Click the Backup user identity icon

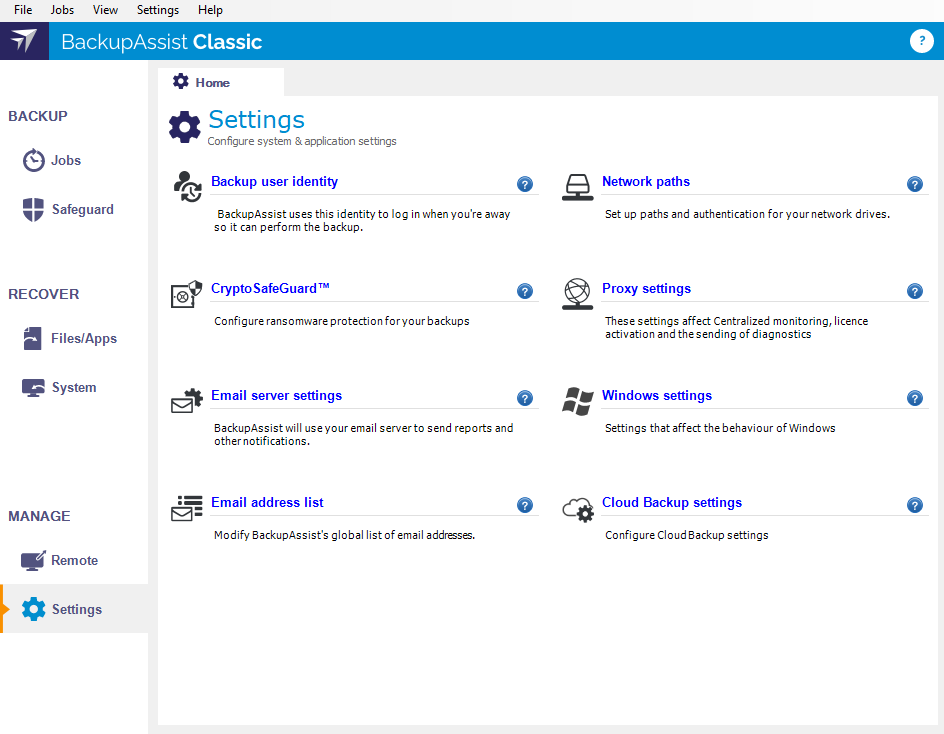(187, 187)
